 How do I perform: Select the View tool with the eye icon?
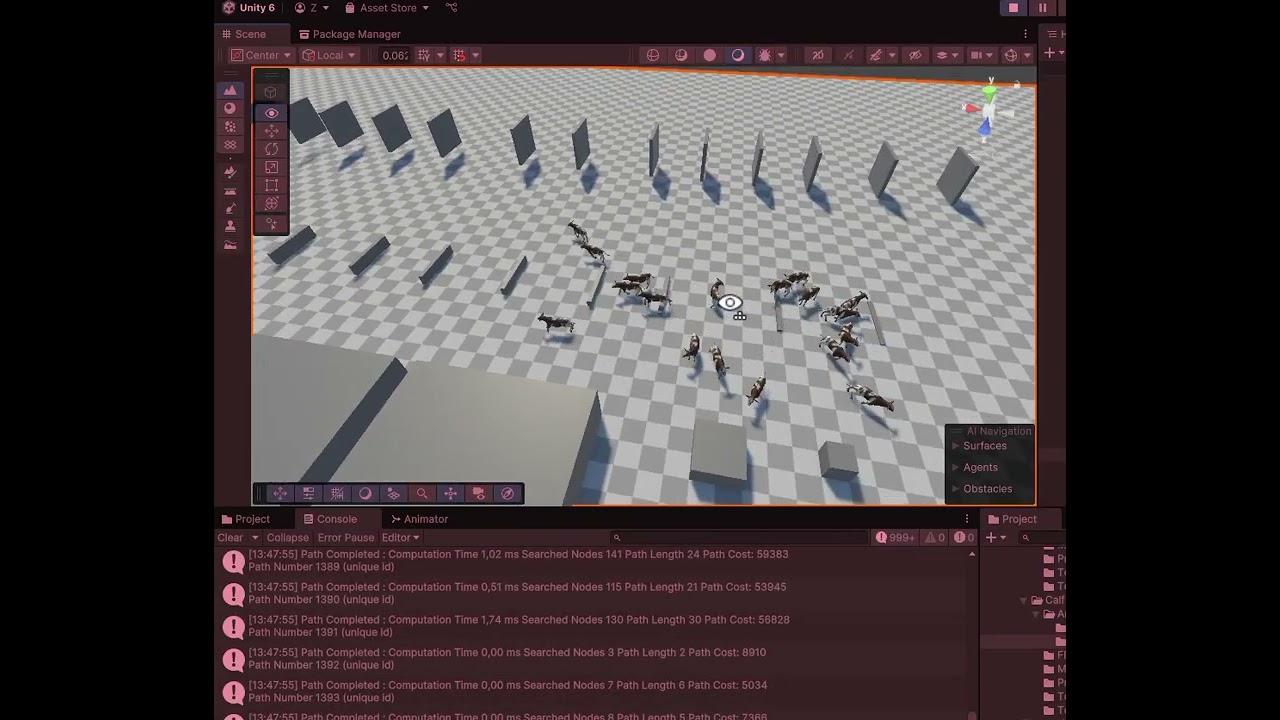pos(271,113)
